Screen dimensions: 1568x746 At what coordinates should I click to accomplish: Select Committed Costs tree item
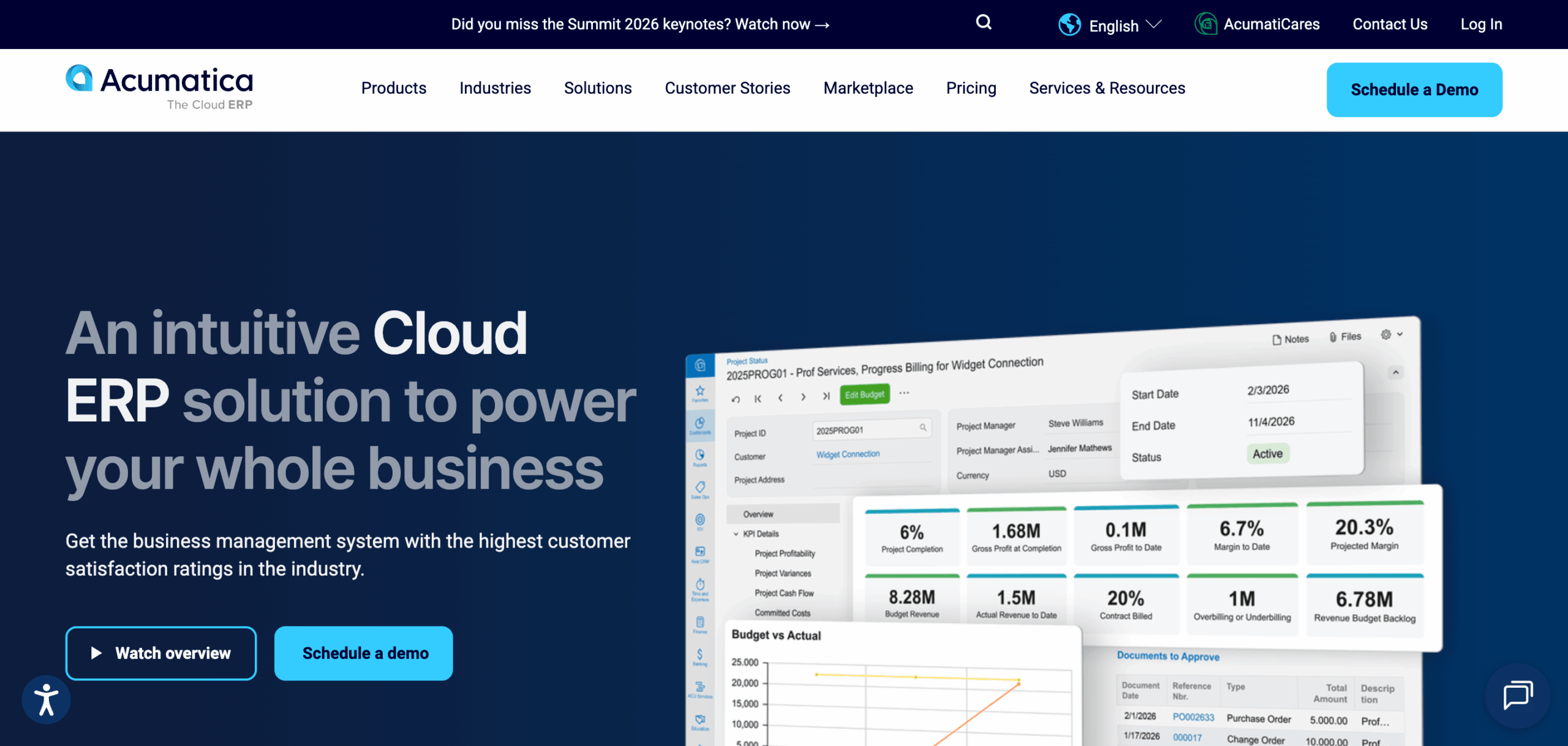point(782,612)
